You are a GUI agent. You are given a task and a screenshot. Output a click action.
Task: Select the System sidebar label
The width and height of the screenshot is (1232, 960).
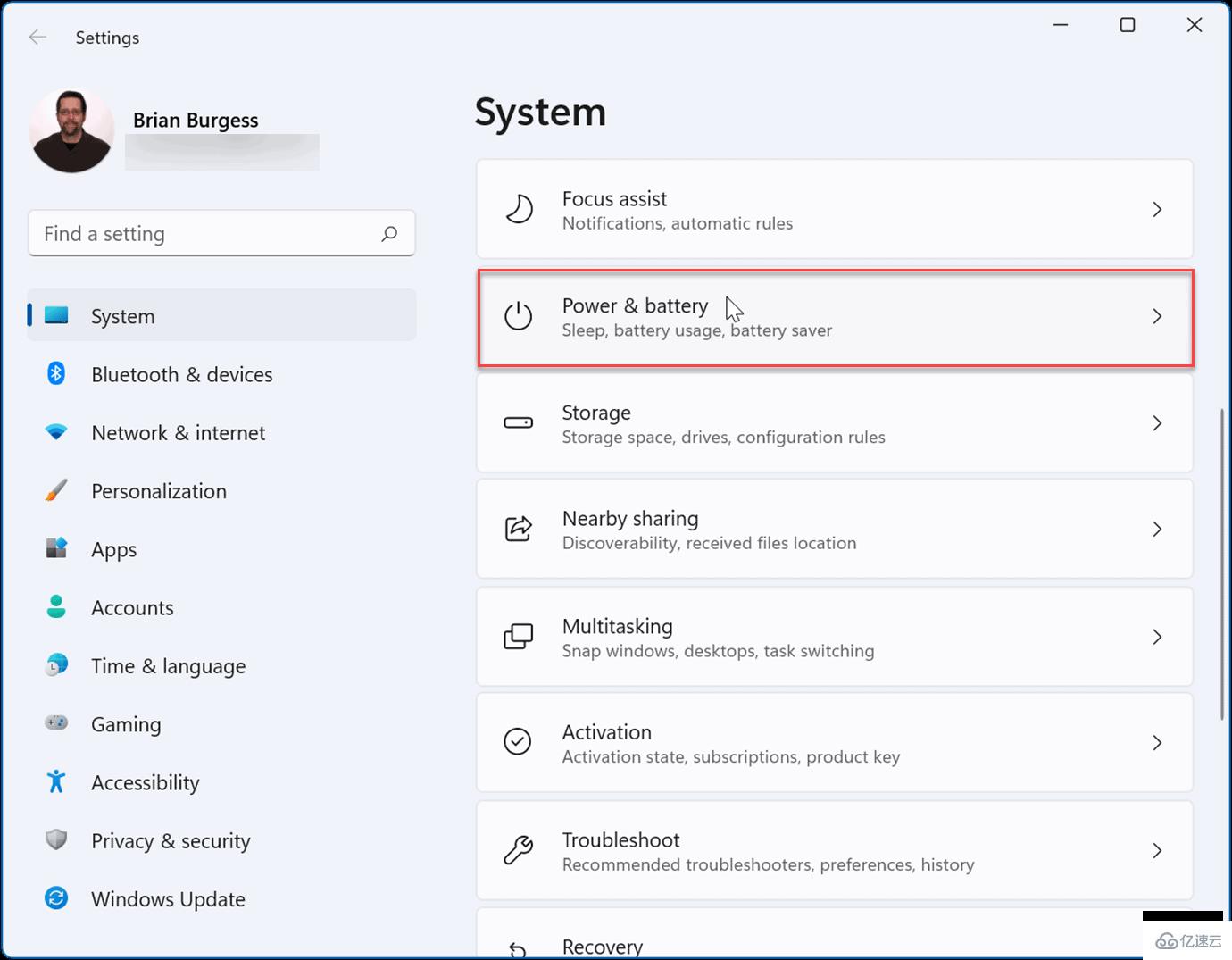[x=123, y=316]
